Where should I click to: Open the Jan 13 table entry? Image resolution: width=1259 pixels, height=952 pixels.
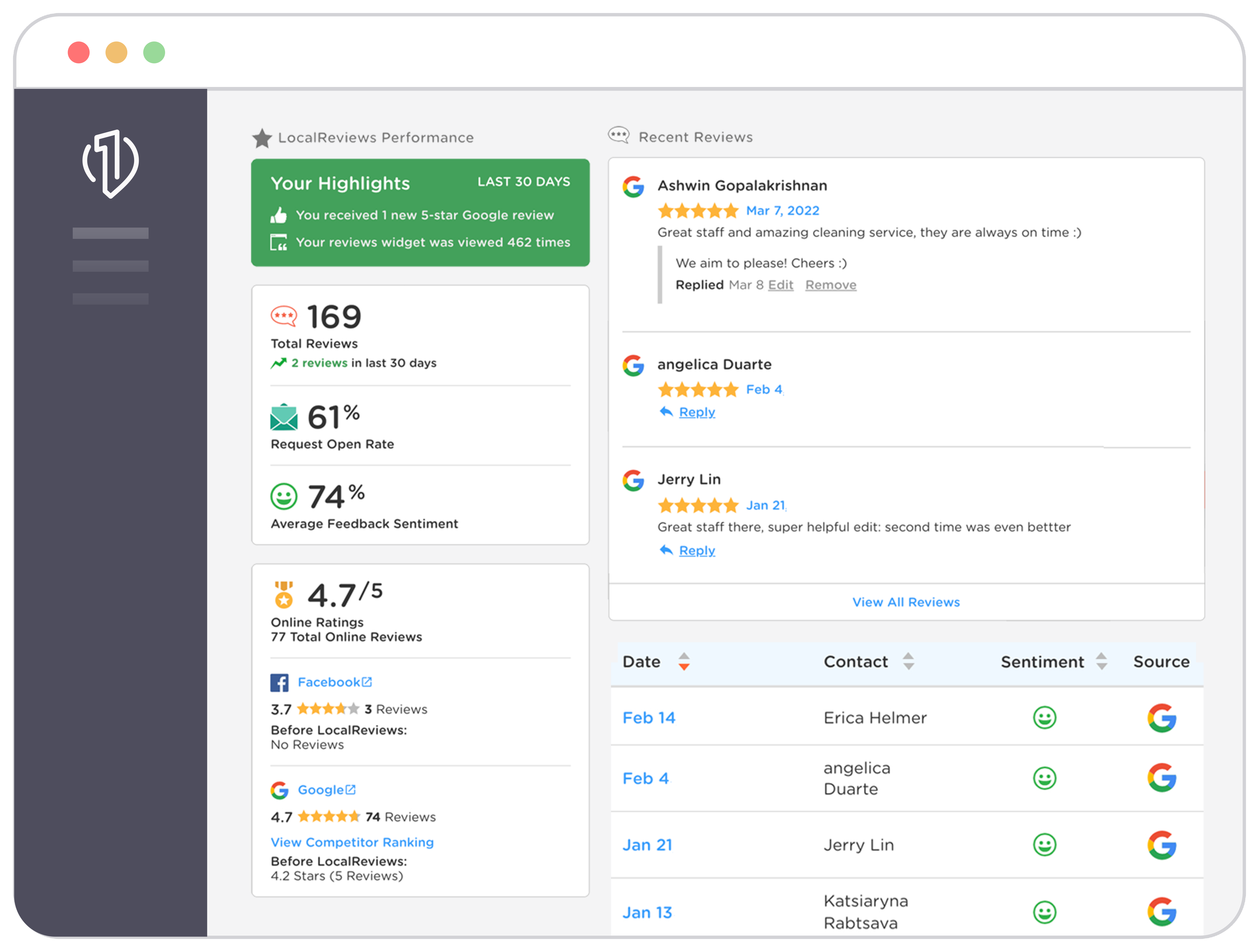(x=648, y=913)
